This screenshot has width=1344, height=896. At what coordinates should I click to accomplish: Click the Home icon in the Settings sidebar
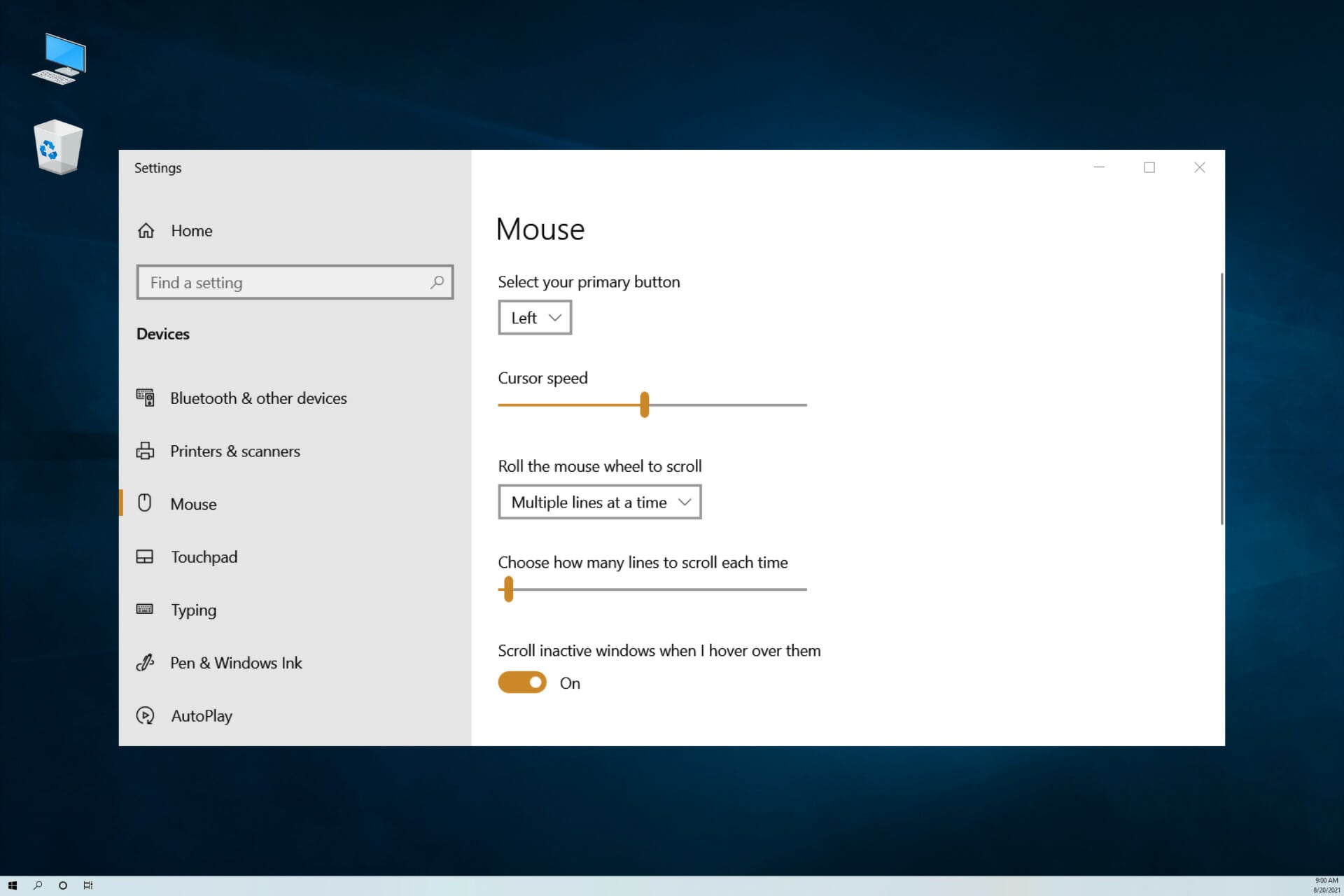[x=146, y=230]
